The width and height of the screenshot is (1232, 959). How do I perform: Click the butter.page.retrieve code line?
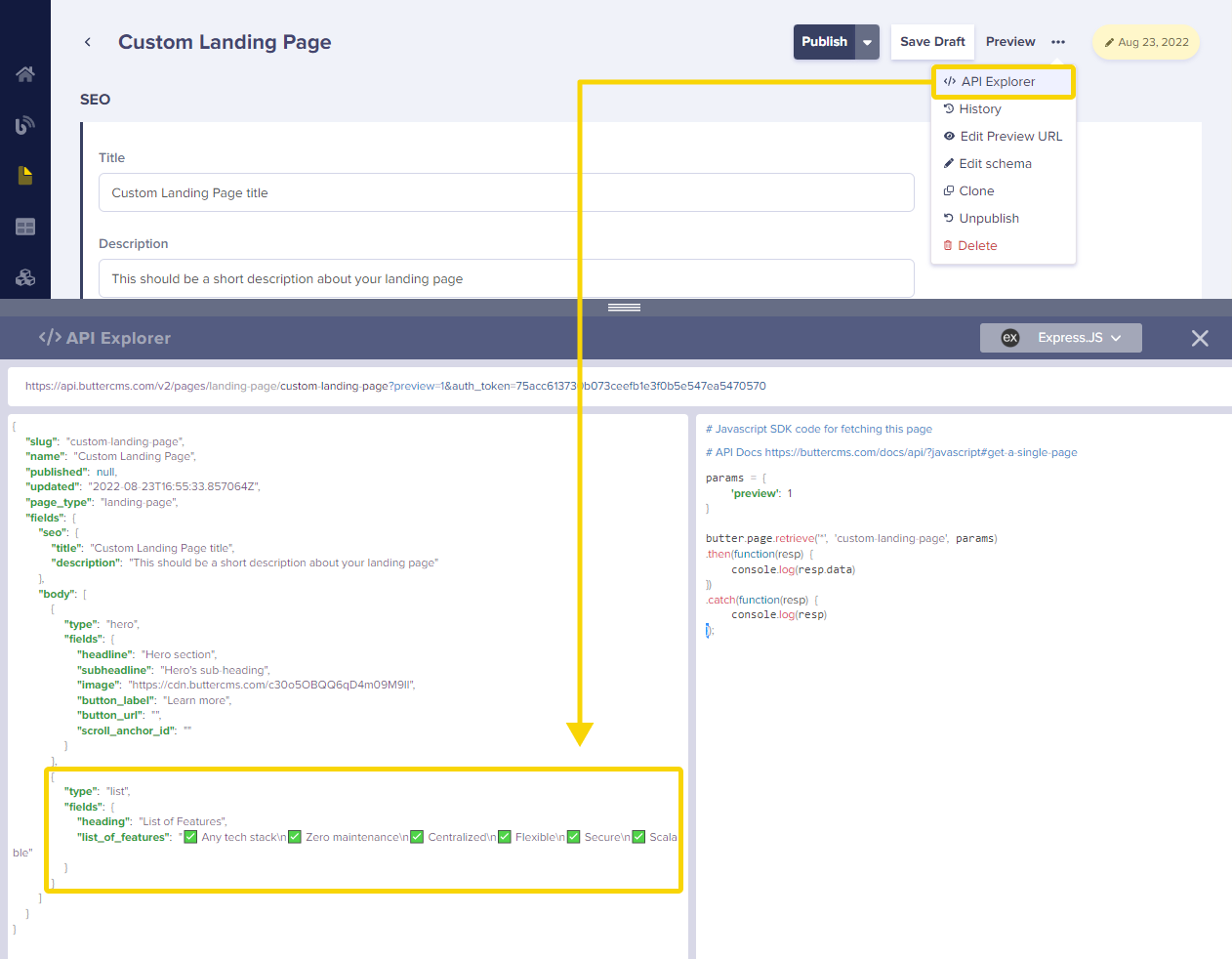pyautogui.click(x=851, y=538)
